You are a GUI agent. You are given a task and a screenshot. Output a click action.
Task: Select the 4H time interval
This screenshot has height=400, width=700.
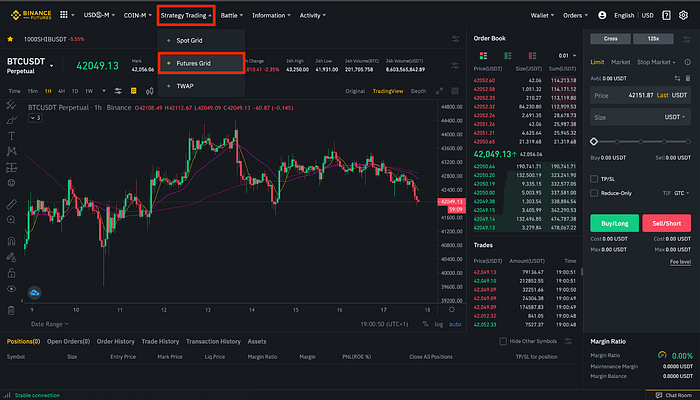click(x=61, y=91)
